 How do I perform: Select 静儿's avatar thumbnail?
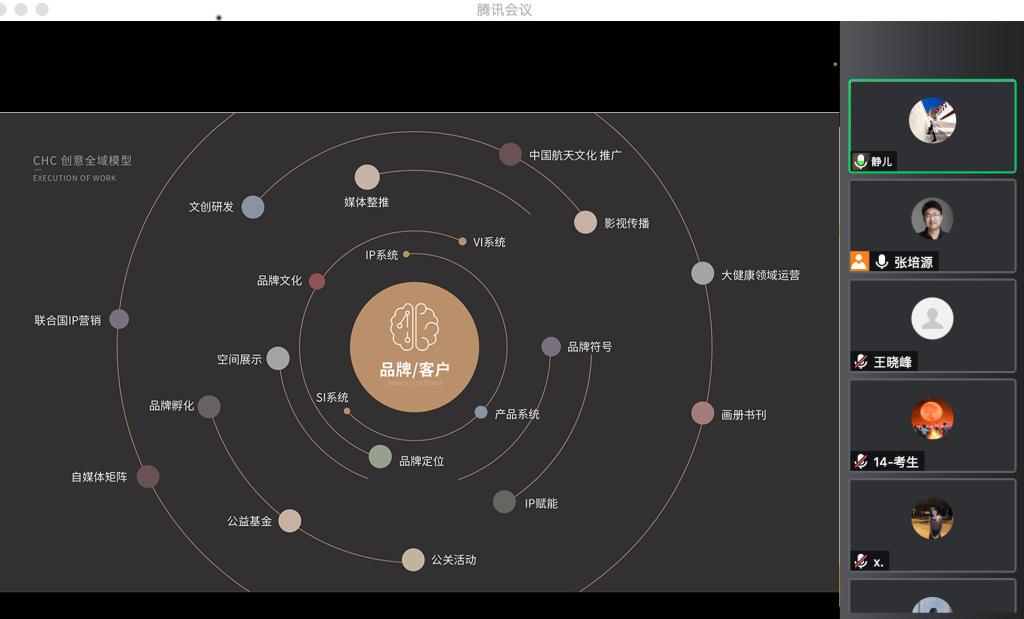tap(932, 121)
